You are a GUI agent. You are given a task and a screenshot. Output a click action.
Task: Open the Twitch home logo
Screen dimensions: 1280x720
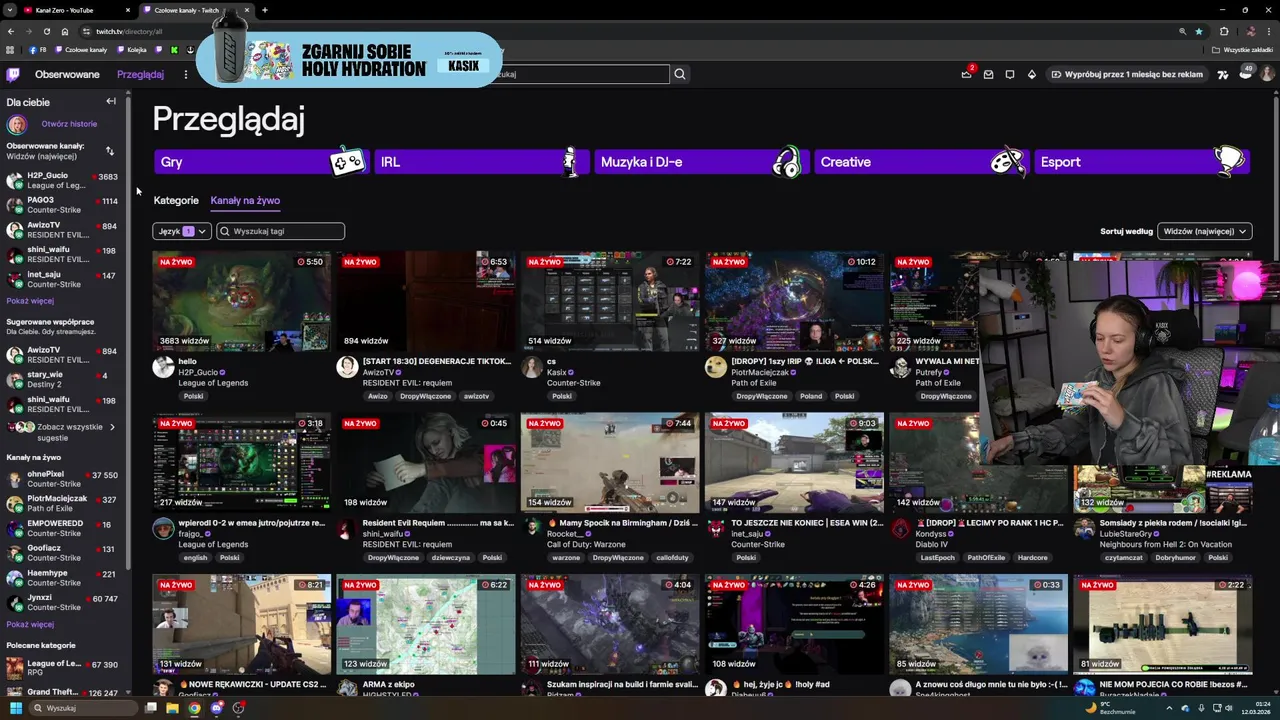(13, 74)
